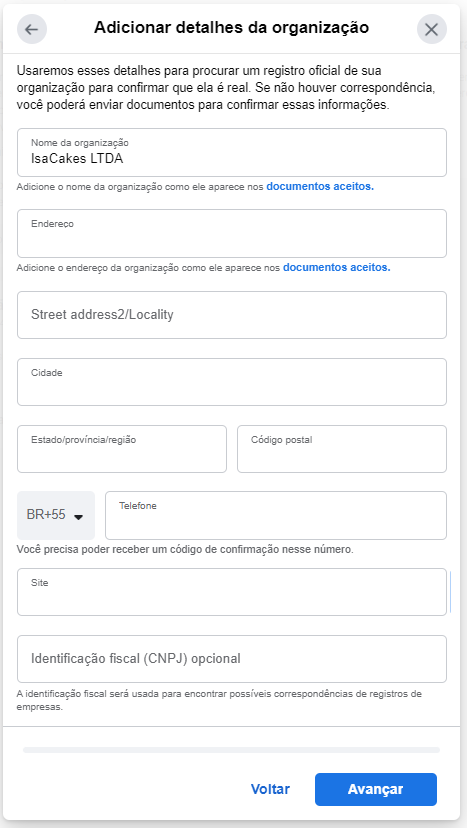
Task: Open documentos aceitos link under organization name
Action: [x=320, y=186]
